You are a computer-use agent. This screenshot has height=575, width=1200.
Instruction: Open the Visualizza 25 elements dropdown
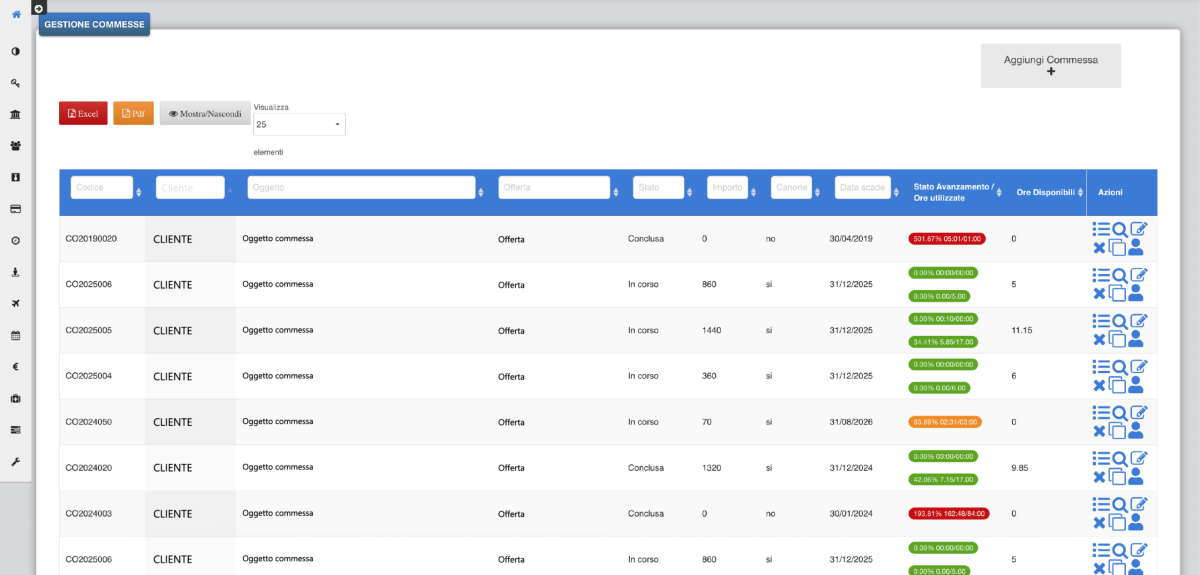point(299,124)
